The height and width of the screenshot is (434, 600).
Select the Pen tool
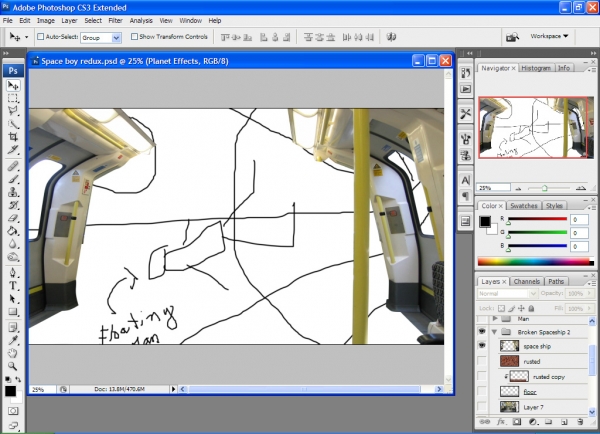point(13,272)
